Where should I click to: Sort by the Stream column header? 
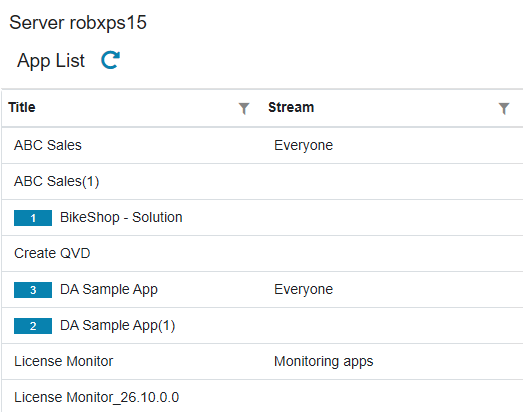click(291, 107)
